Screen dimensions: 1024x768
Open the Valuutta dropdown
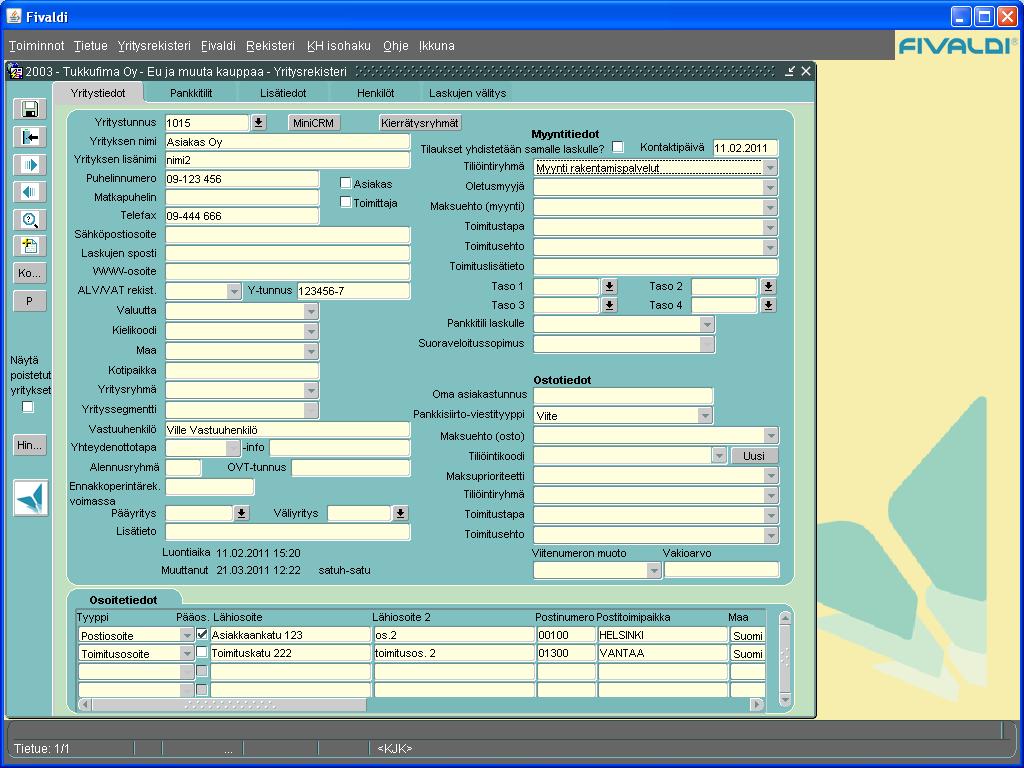pyautogui.click(x=311, y=312)
